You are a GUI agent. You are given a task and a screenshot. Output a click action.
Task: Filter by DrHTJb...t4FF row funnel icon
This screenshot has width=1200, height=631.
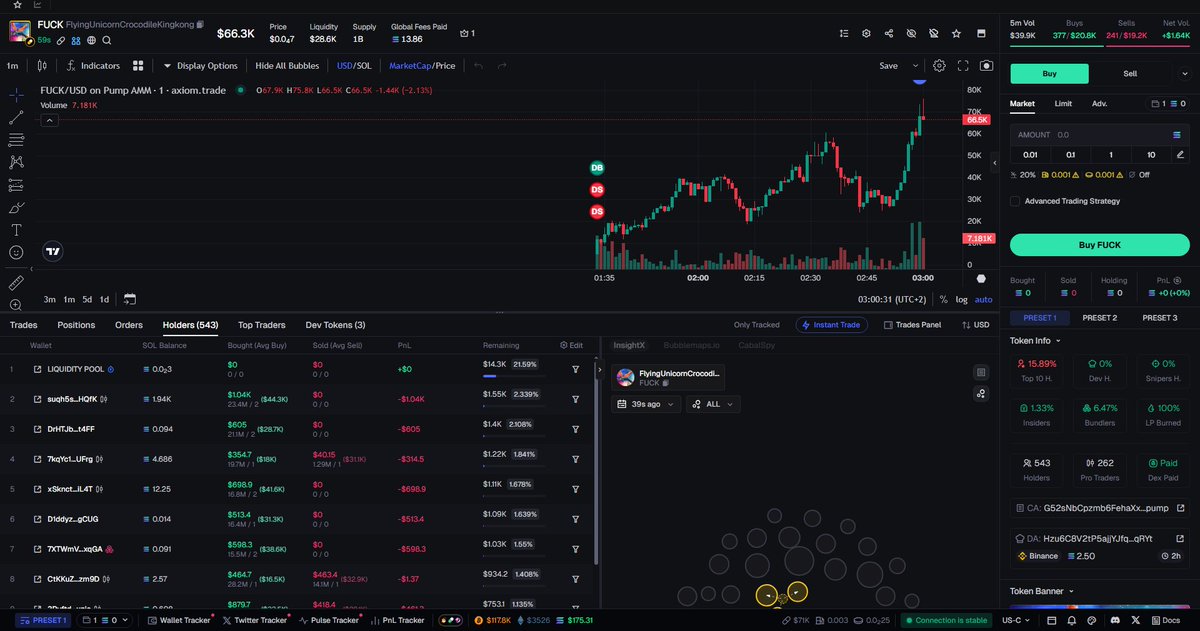576,429
